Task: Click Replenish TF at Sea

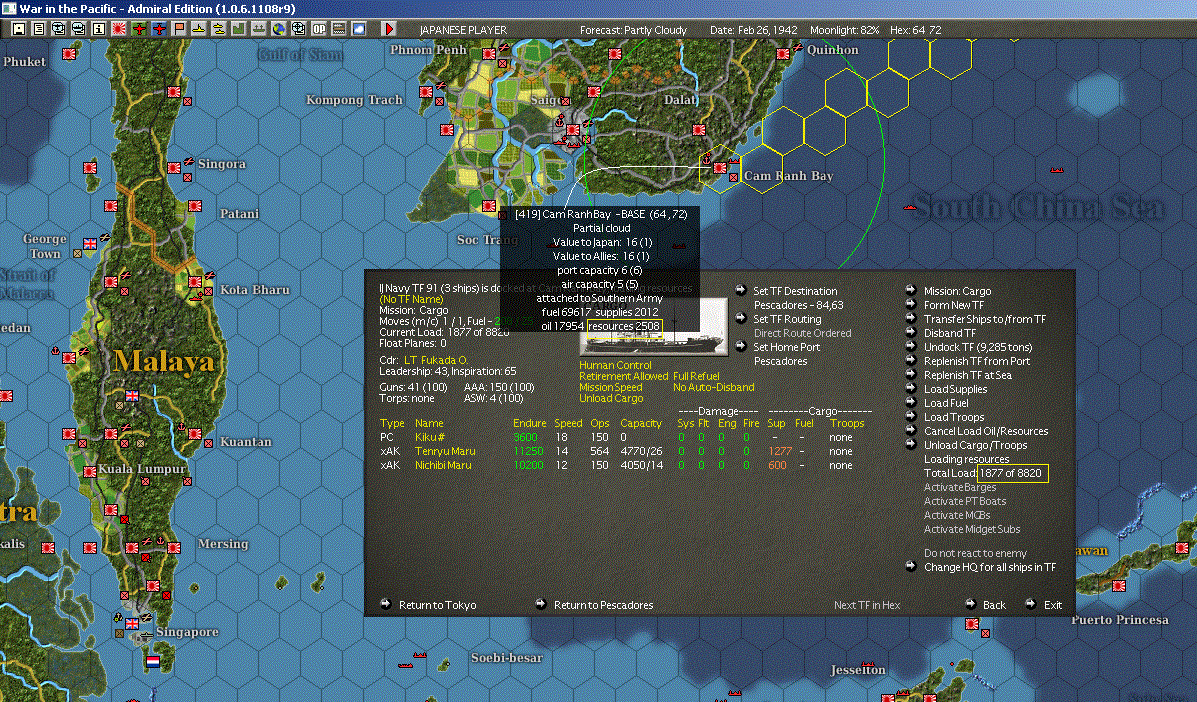Action: click(968, 375)
